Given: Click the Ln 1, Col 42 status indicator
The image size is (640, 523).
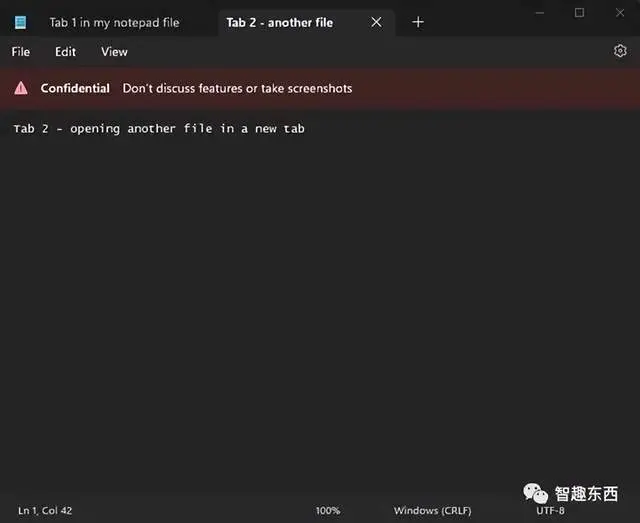Looking at the screenshot, I should click(45, 511).
